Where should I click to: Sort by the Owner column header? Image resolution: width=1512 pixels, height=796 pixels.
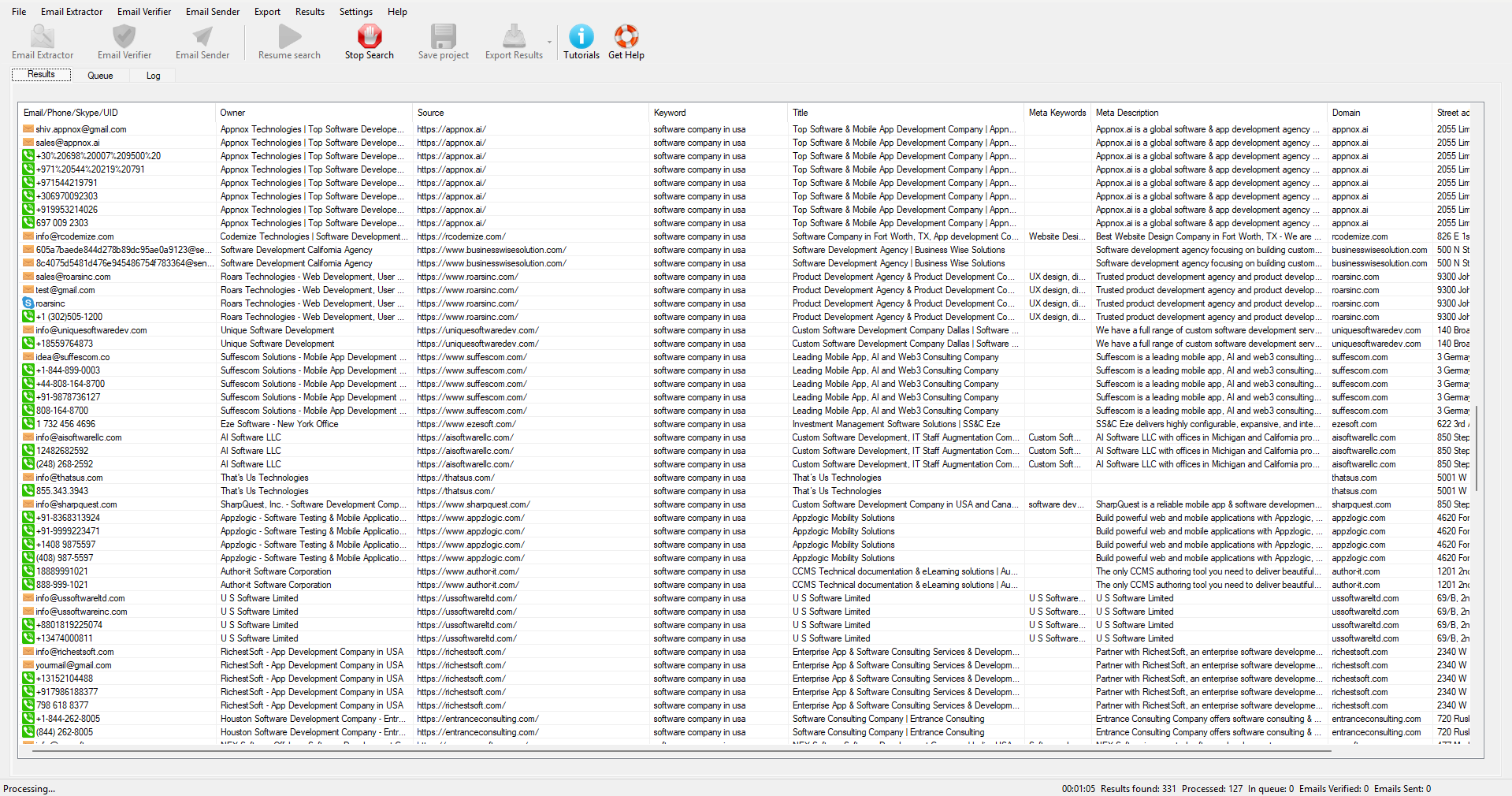[314, 113]
